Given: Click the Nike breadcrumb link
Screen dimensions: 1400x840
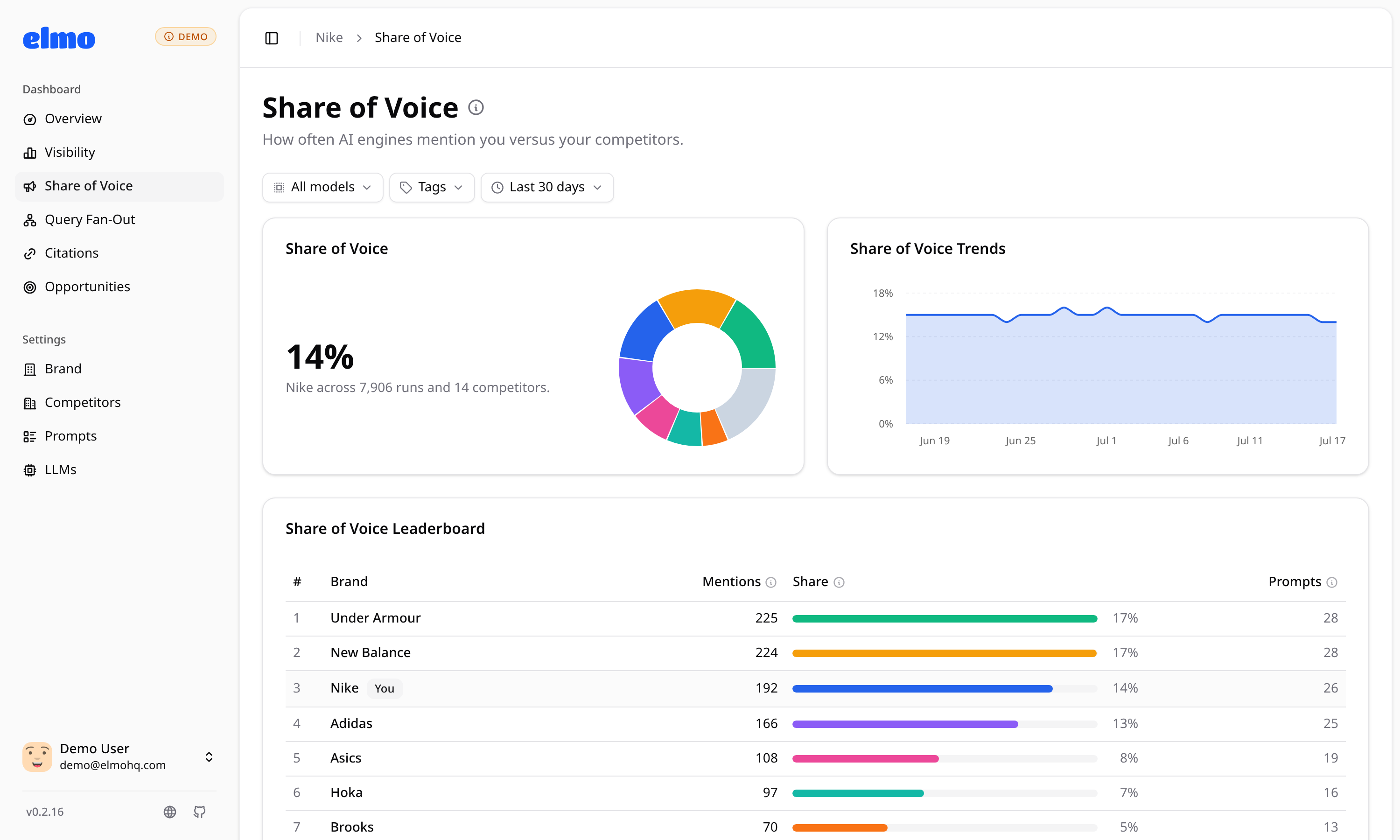Looking at the screenshot, I should tap(329, 38).
